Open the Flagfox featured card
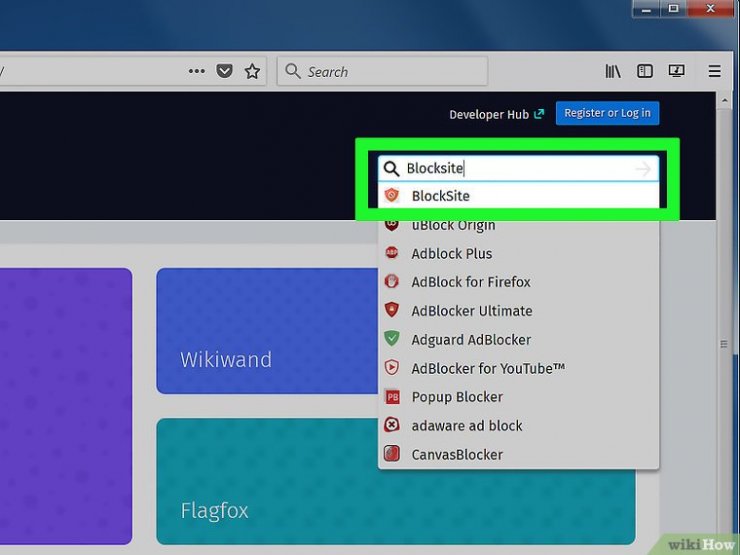Image resolution: width=740 pixels, height=555 pixels. (x=395, y=481)
